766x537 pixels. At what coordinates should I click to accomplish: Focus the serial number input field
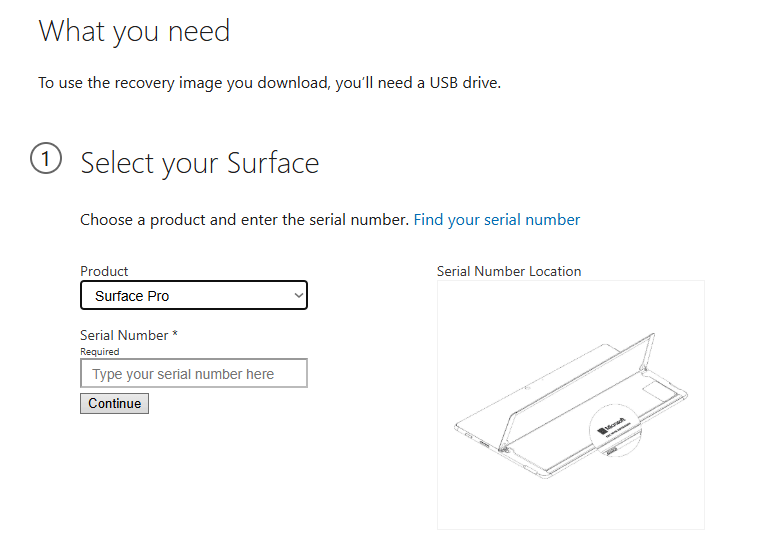tap(194, 374)
